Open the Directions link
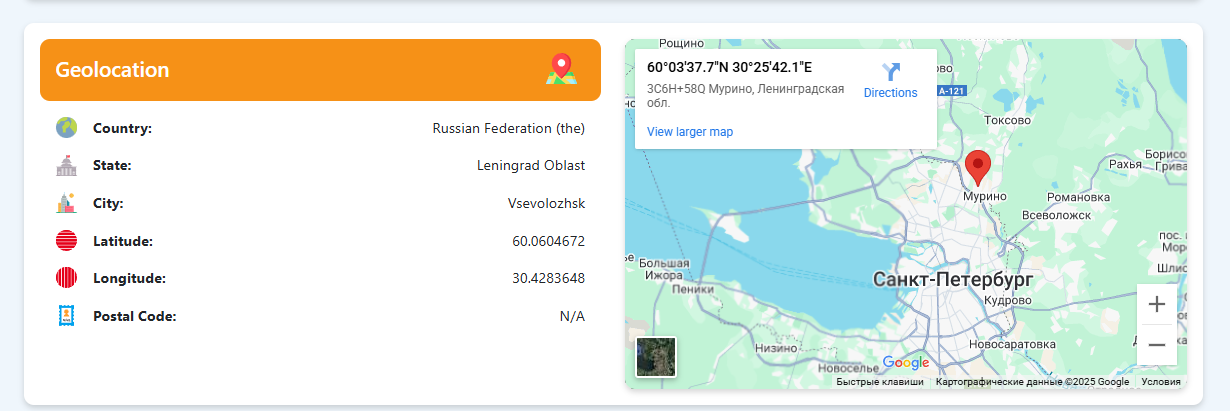This screenshot has height=411, width=1230. tap(890, 93)
